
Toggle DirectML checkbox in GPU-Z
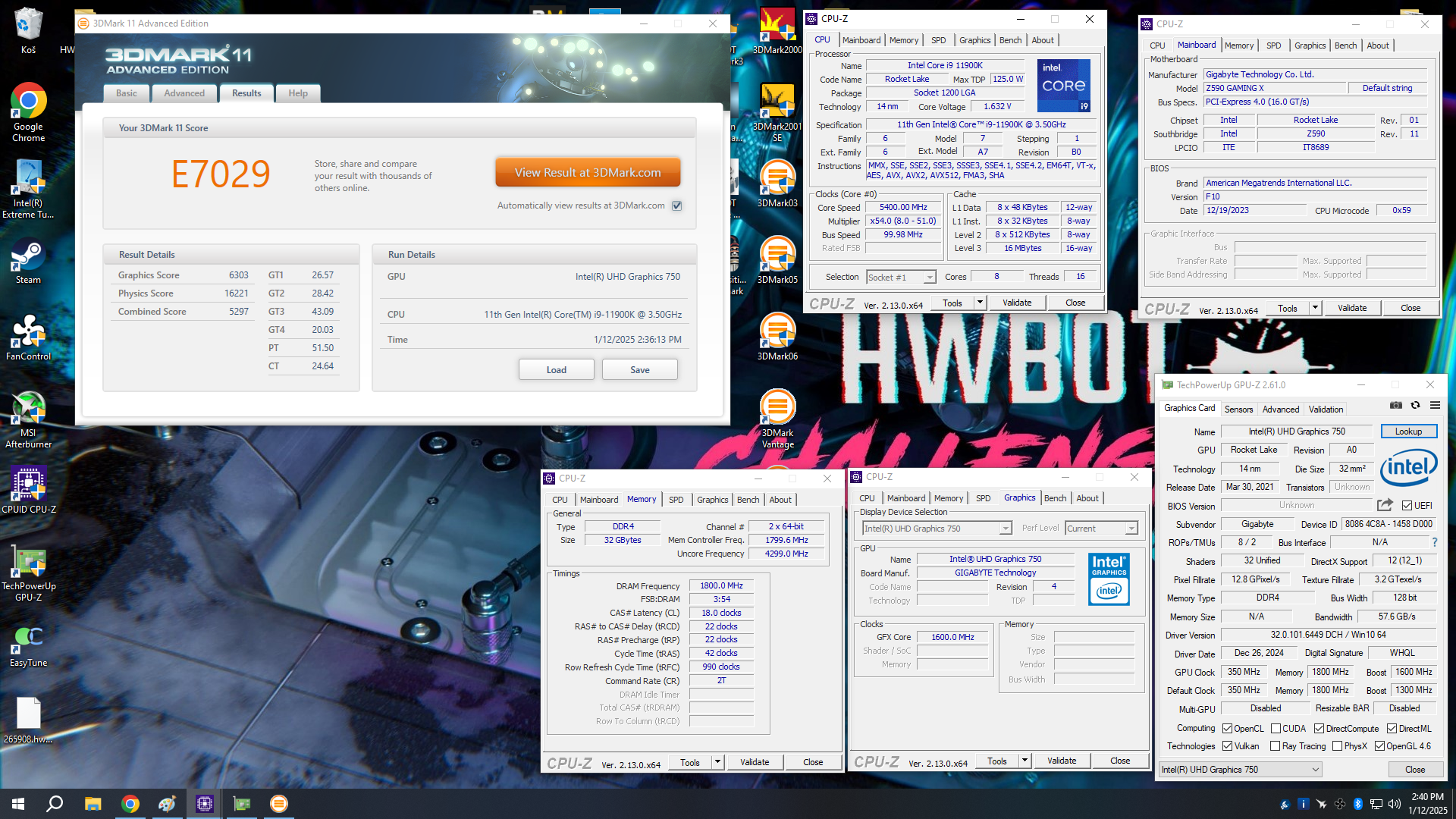(x=1392, y=729)
